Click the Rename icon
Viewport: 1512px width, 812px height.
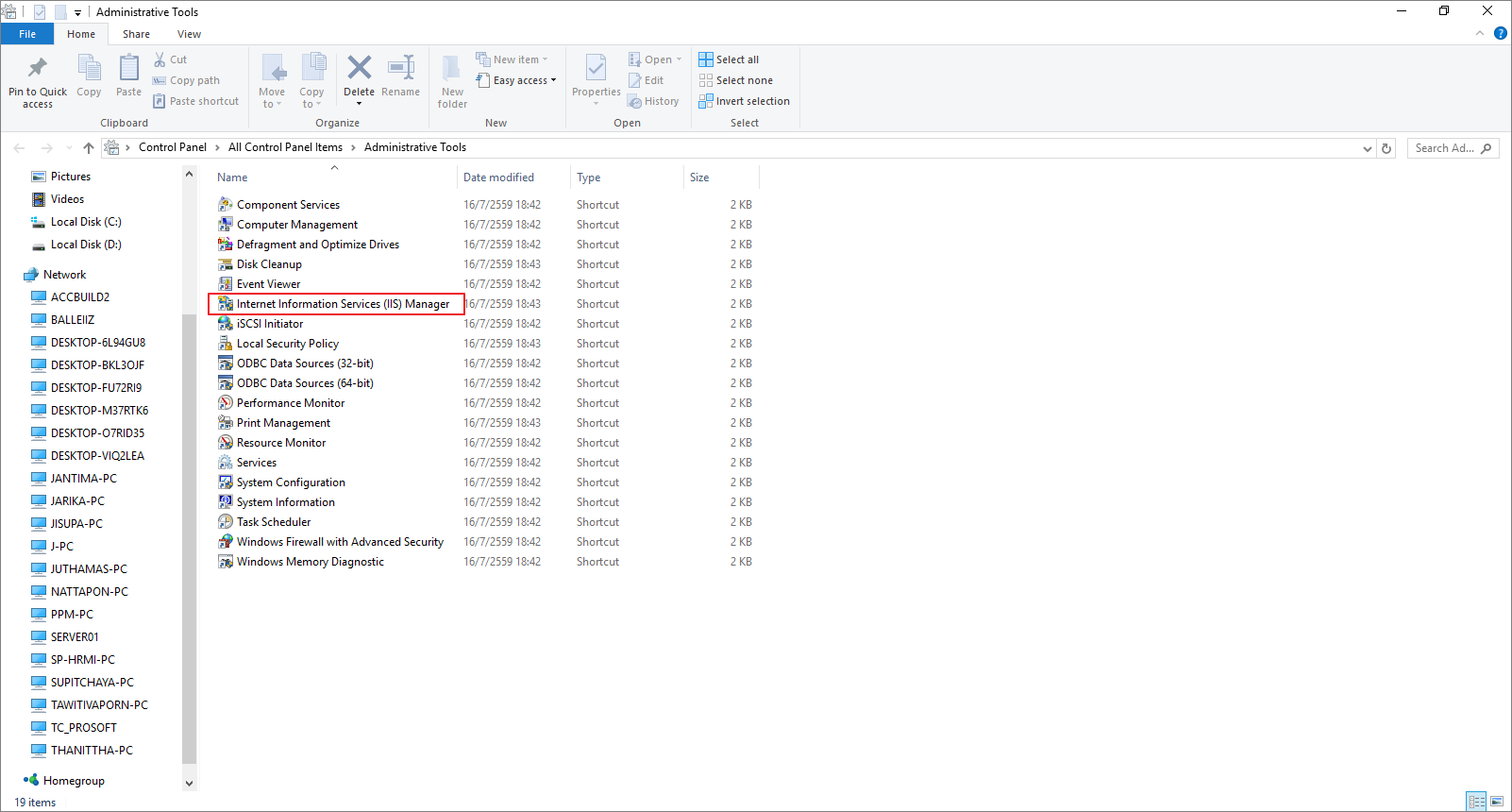tap(401, 67)
